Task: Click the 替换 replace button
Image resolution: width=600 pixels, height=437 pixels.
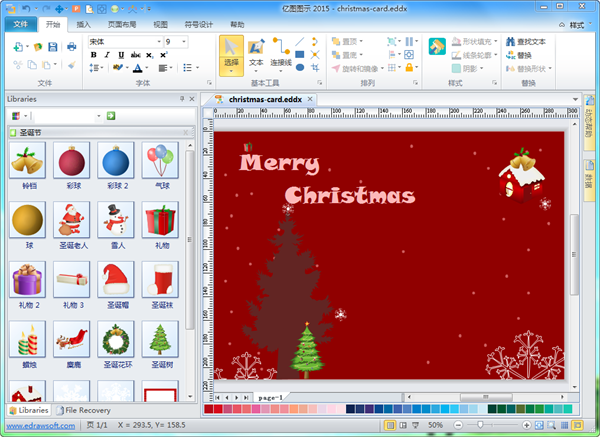Action: [x=519, y=55]
